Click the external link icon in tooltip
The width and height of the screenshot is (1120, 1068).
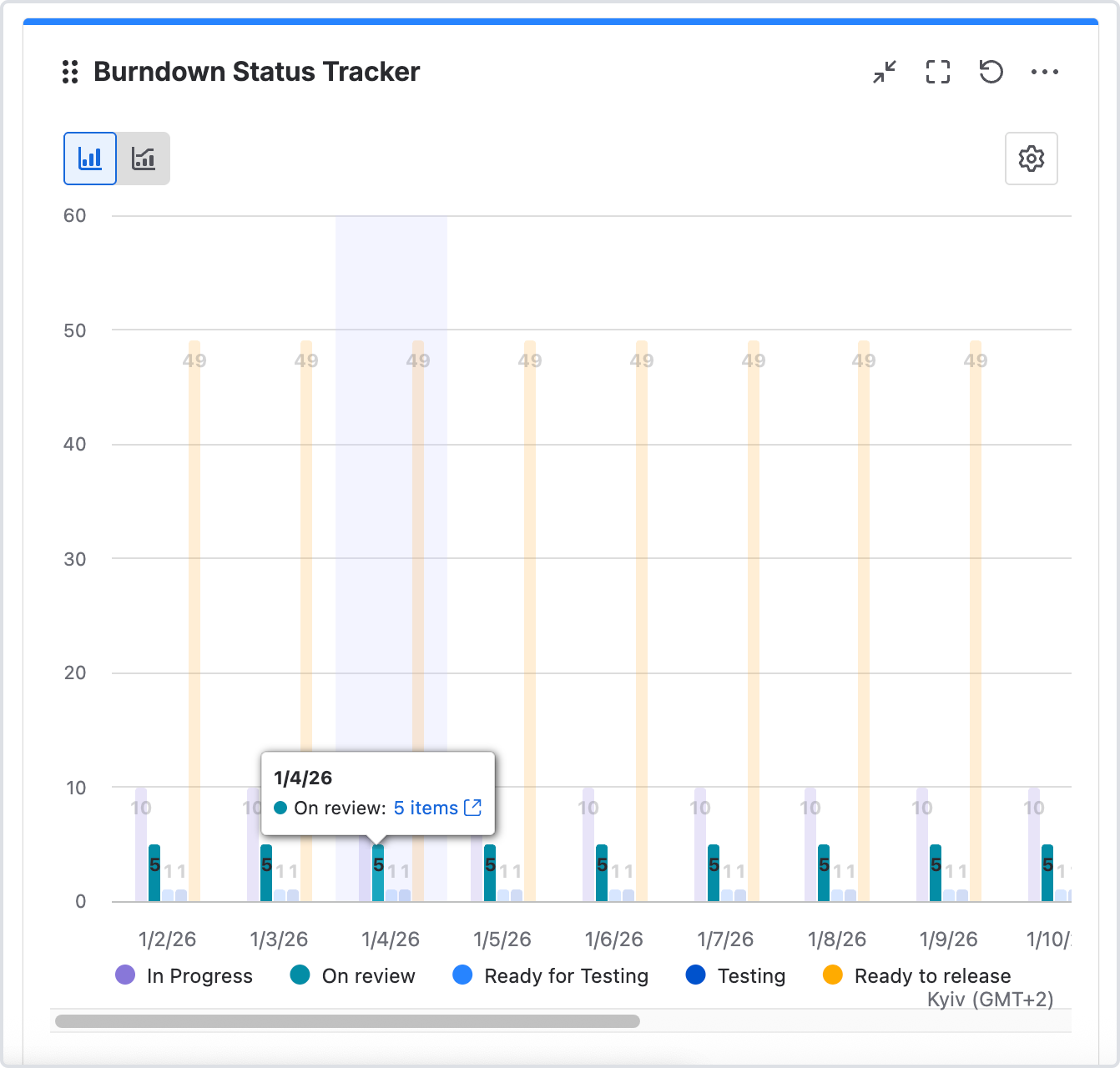point(472,808)
